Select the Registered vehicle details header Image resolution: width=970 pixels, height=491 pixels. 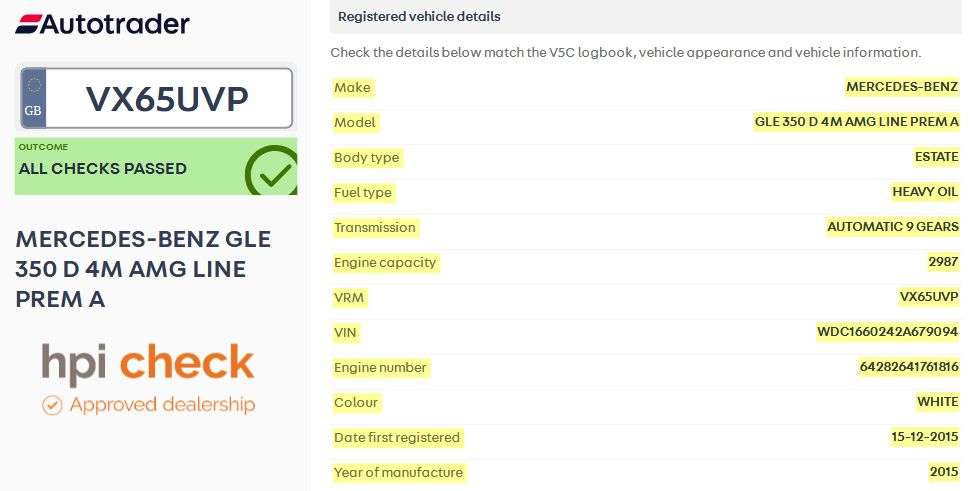419,17
